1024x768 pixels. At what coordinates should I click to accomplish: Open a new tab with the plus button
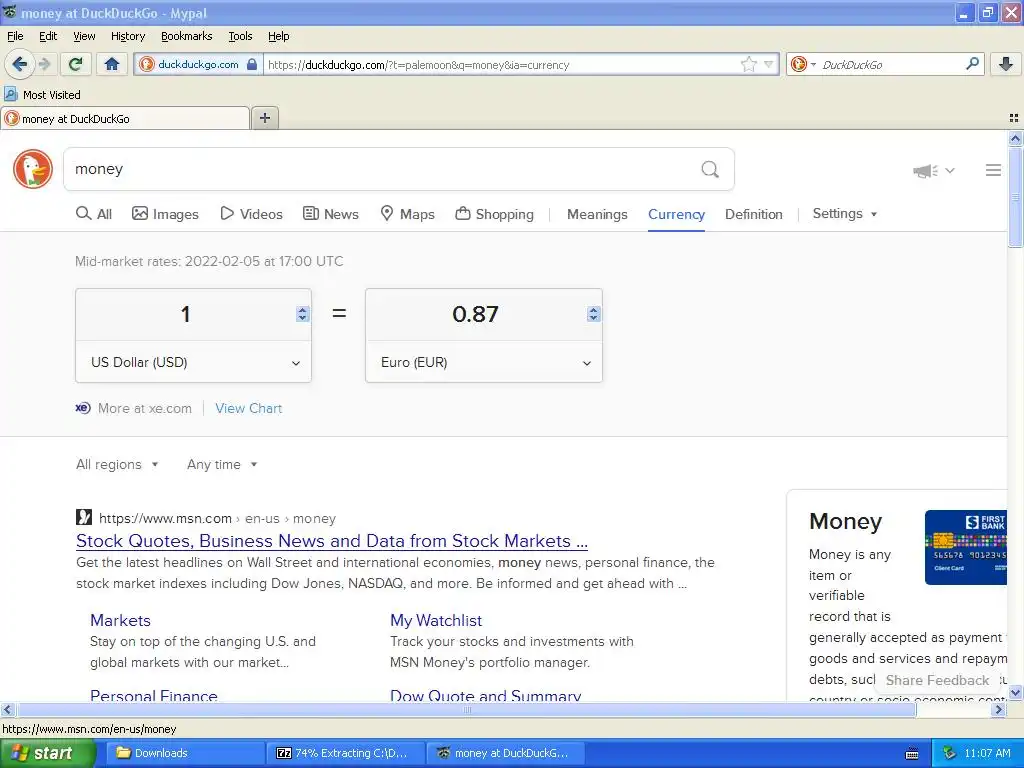point(264,118)
